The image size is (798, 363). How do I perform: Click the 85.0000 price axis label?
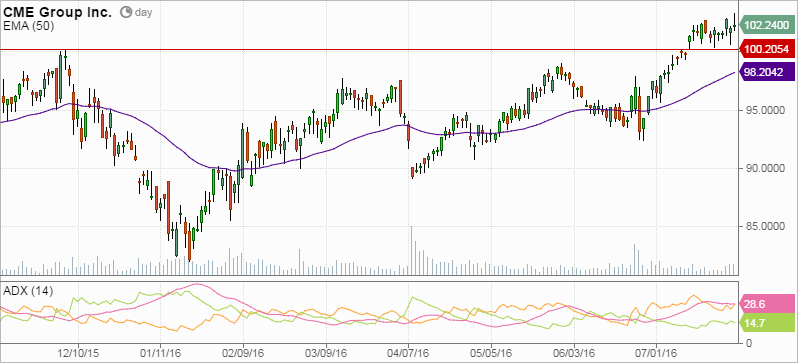click(766, 226)
